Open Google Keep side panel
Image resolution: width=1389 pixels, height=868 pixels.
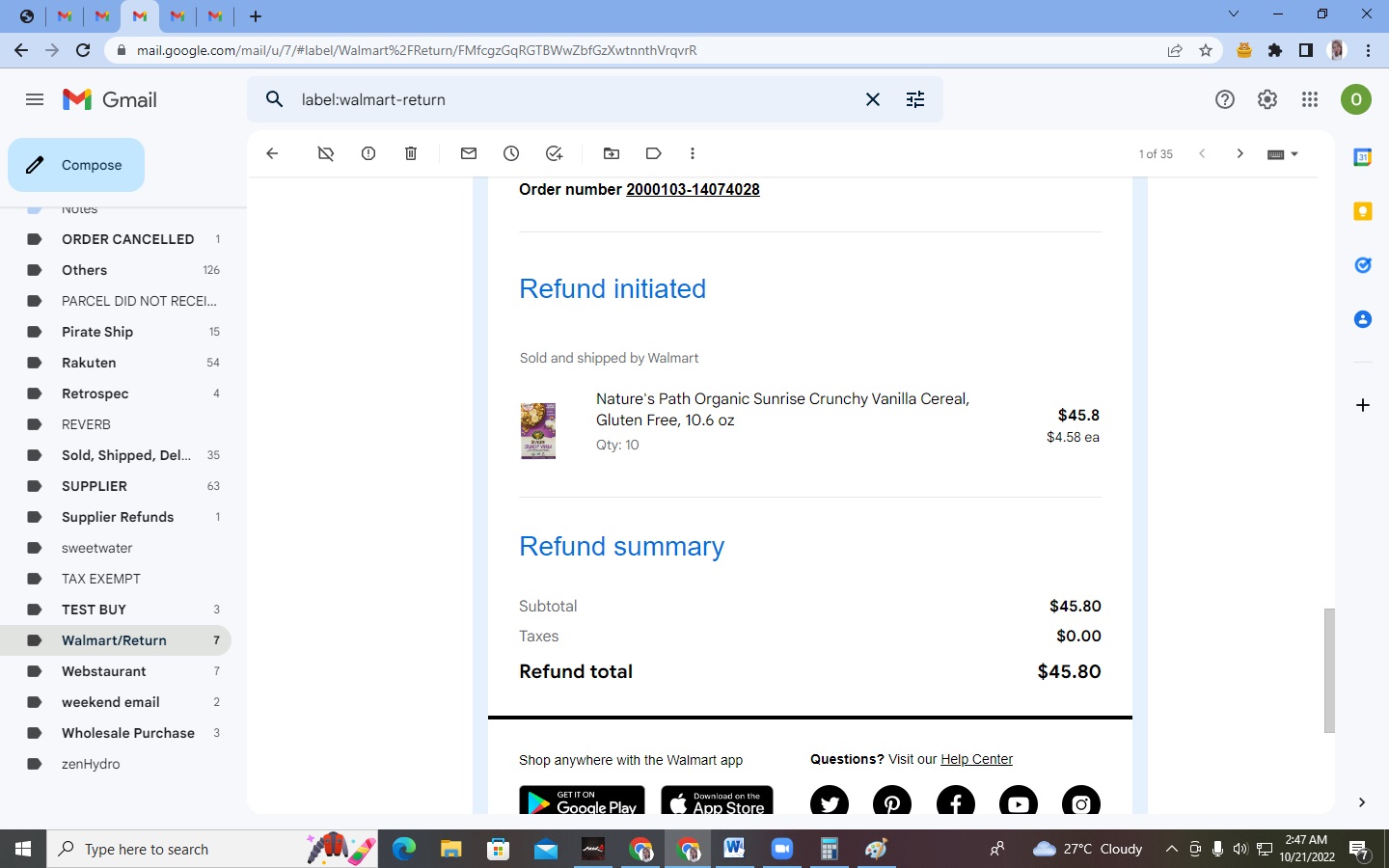[1363, 211]
